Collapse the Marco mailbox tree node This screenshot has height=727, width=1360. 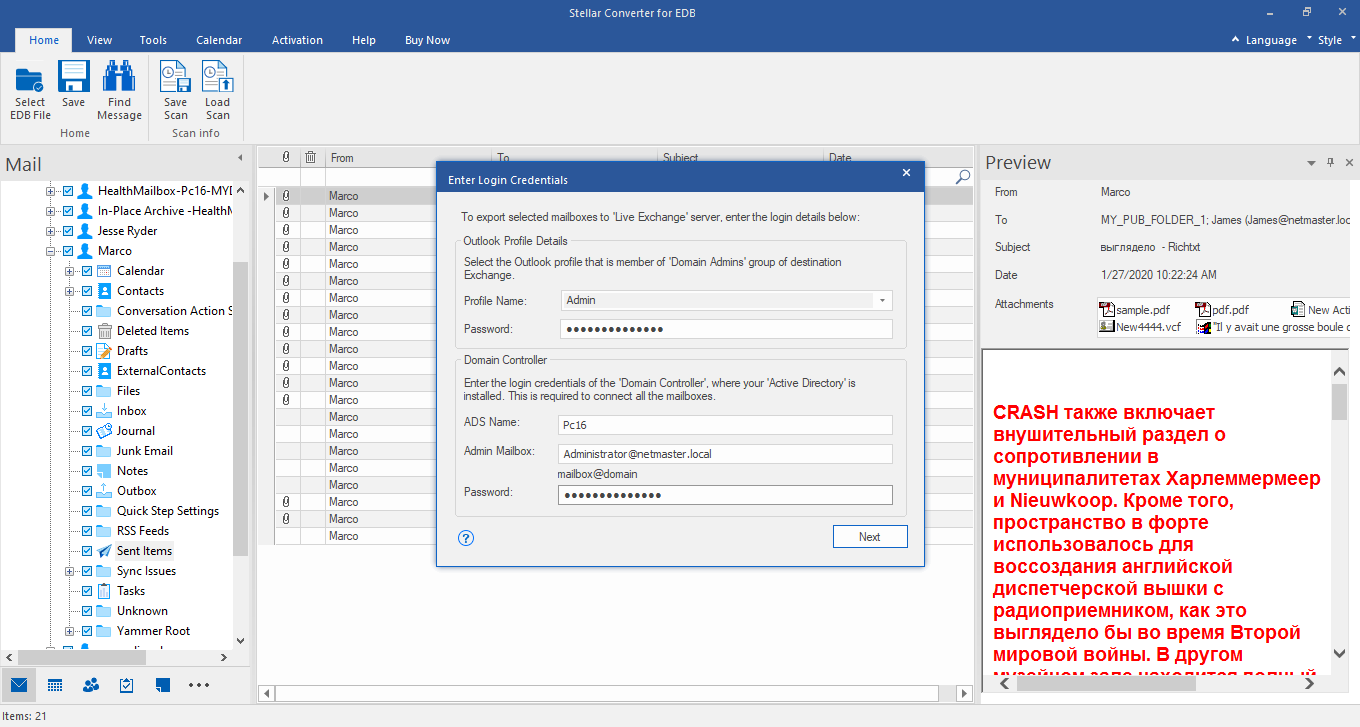point(51,251)
